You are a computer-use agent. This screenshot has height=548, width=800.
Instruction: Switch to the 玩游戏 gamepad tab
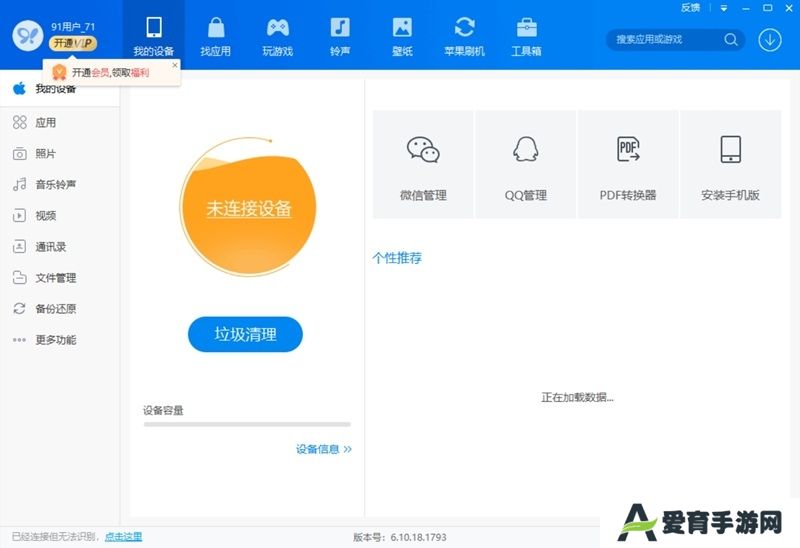pos(278,36)
